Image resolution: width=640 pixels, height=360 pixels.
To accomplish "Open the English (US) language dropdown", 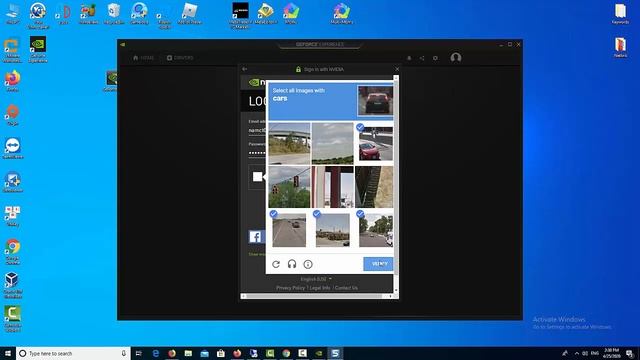I will pyautogui.click(x=316, y=279).
